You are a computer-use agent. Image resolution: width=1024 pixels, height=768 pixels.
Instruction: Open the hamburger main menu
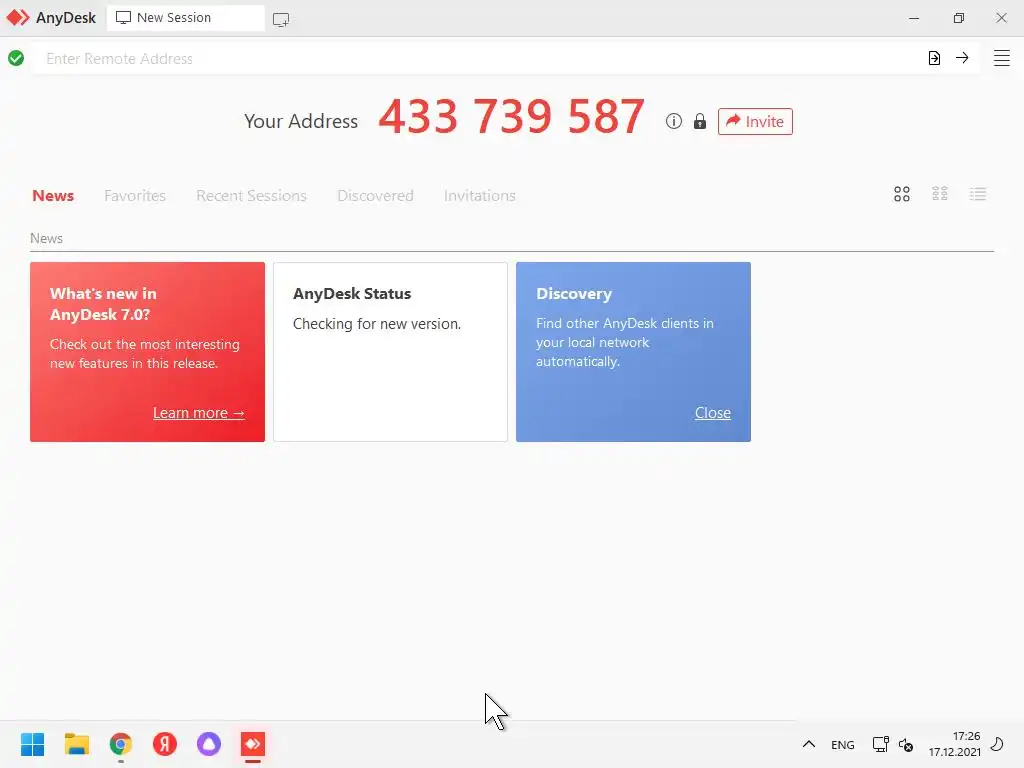point(1001,58)
